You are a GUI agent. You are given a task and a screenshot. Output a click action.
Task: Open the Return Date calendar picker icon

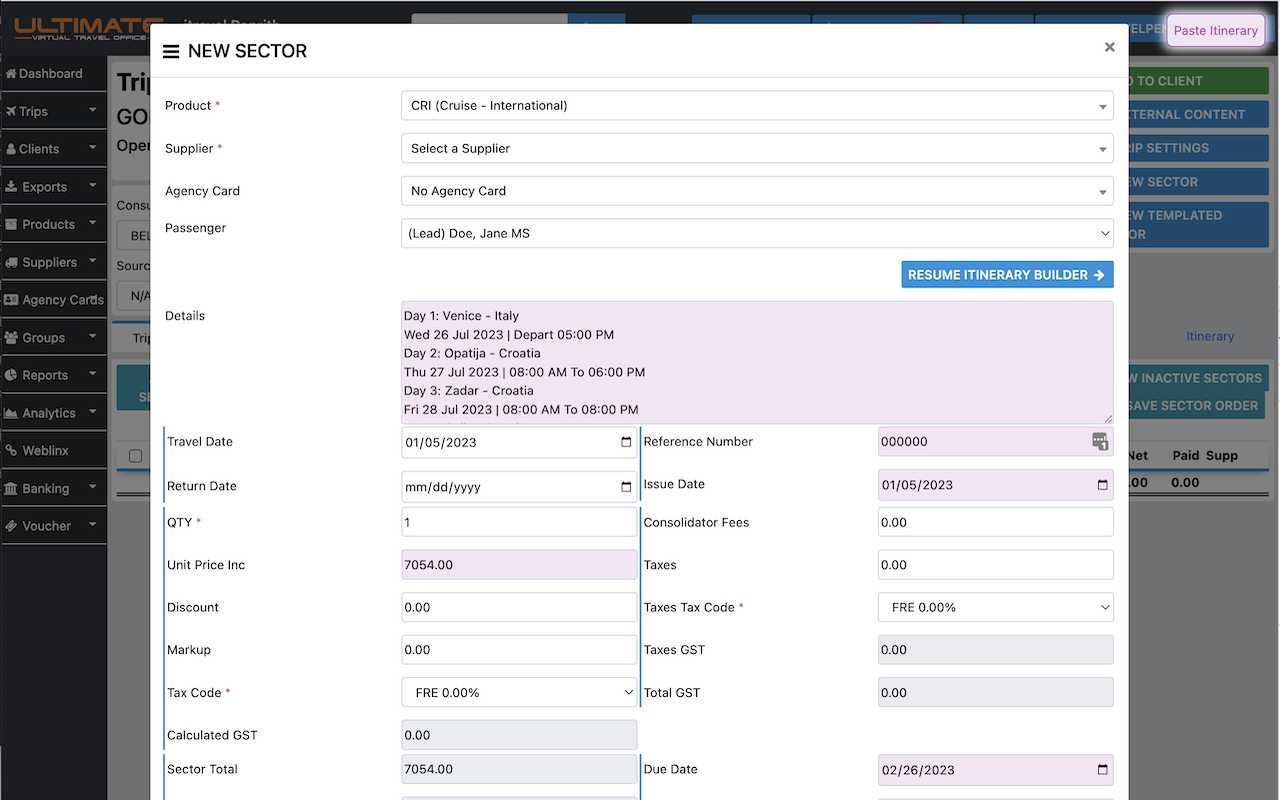[x=626, y=487]
